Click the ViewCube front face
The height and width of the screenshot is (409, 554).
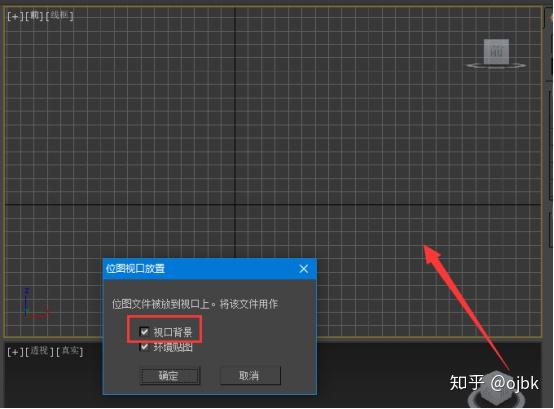pyautogui.click(x=496, y=52)
